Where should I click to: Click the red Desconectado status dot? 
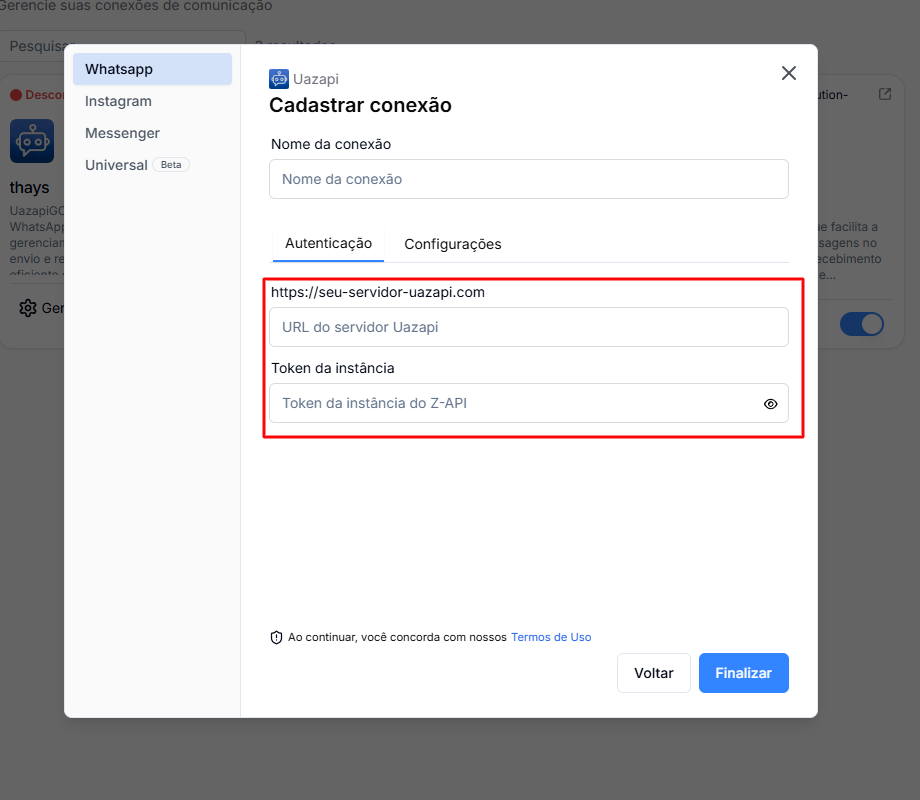[x=16, y=95]
